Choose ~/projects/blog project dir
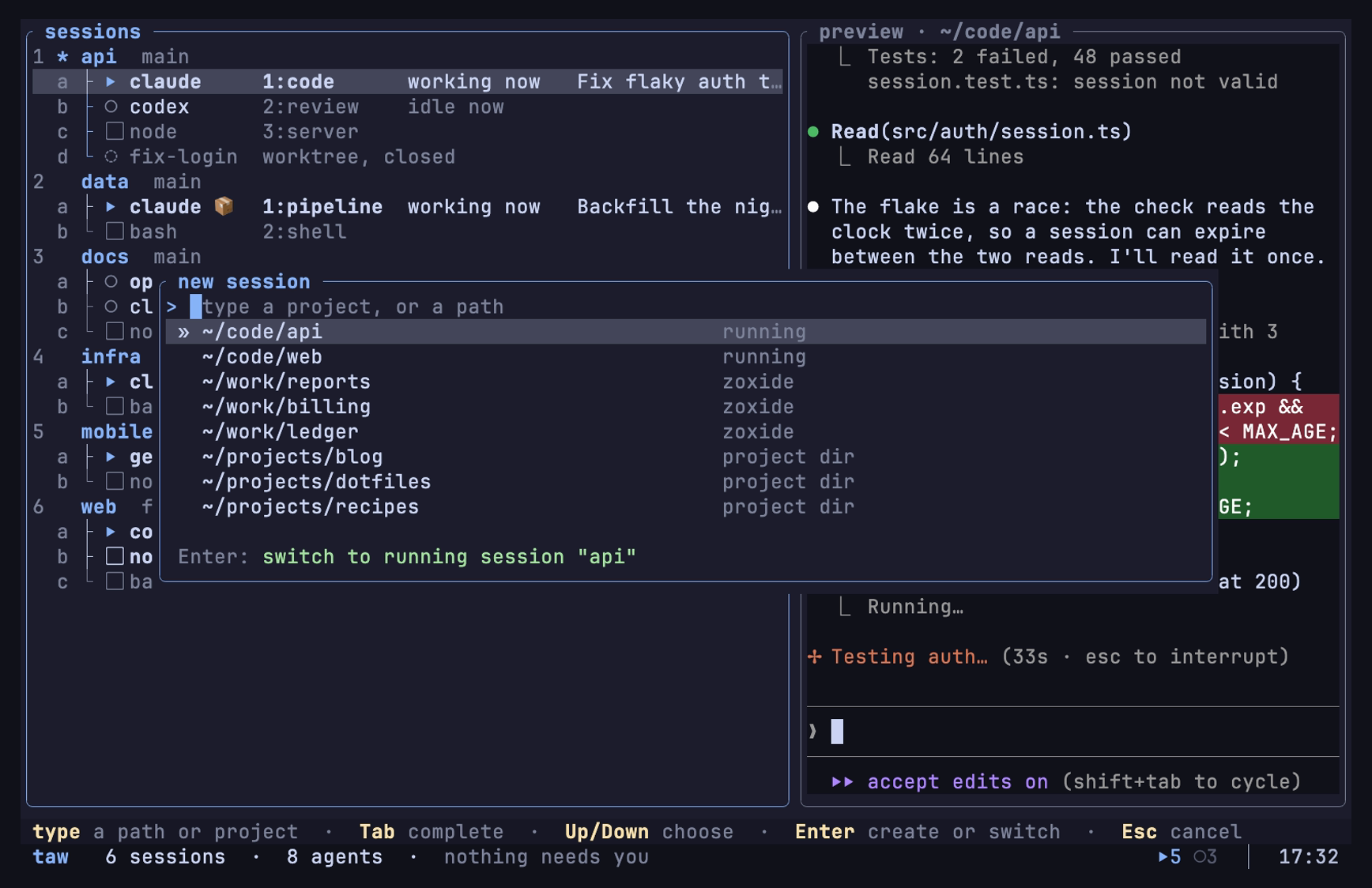The width and height of the screenshot is (1372, 888). pos(686,457)
